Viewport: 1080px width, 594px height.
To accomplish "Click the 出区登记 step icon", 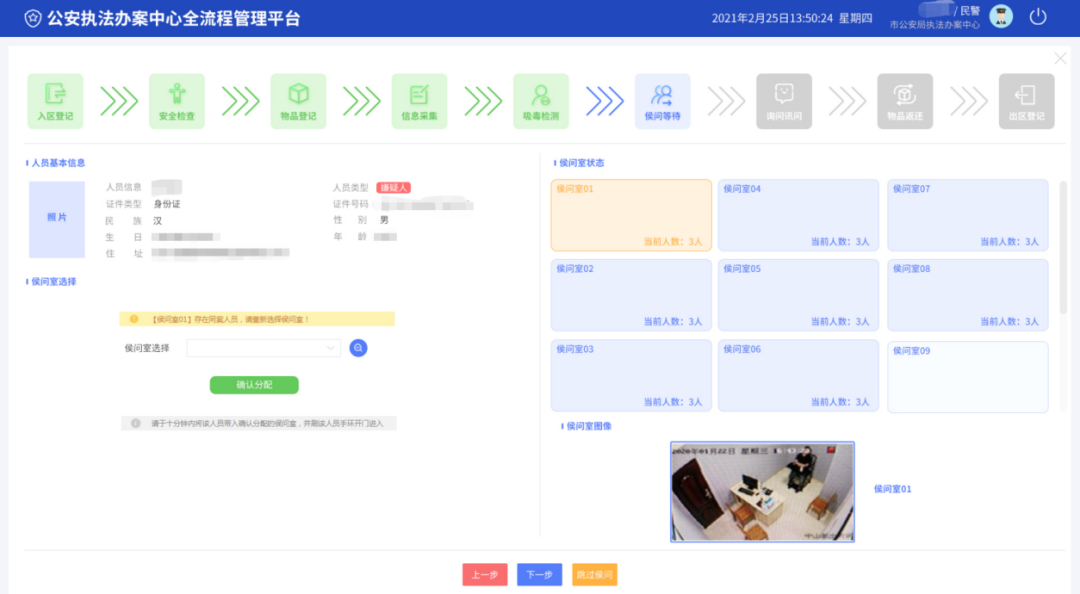I will point(1026,101).
